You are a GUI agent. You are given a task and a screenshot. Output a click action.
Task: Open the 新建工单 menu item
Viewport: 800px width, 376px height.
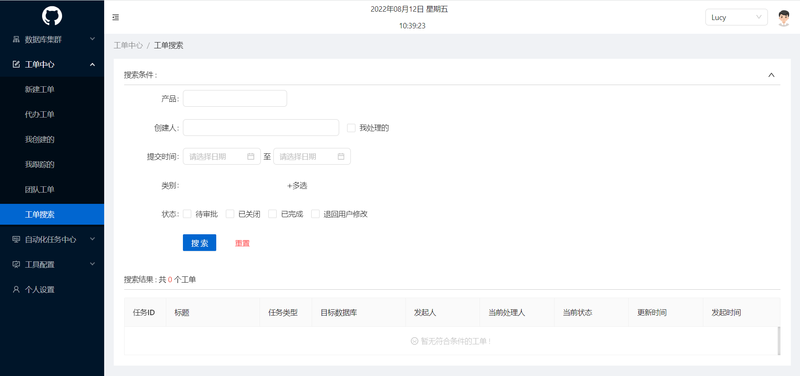click(x=52, y=89)
